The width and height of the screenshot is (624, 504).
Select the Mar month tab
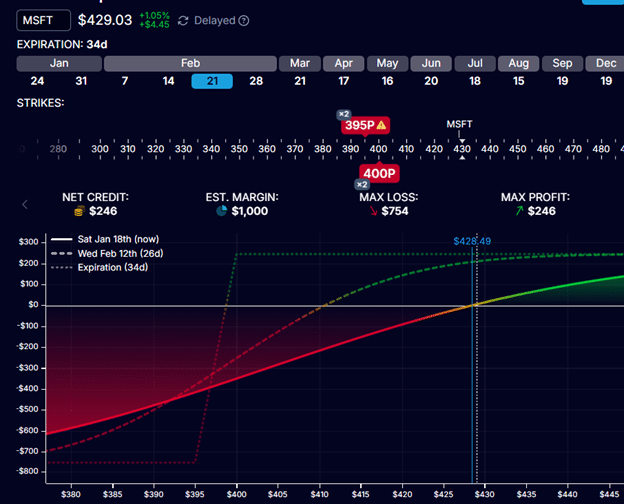coord(300,64)
